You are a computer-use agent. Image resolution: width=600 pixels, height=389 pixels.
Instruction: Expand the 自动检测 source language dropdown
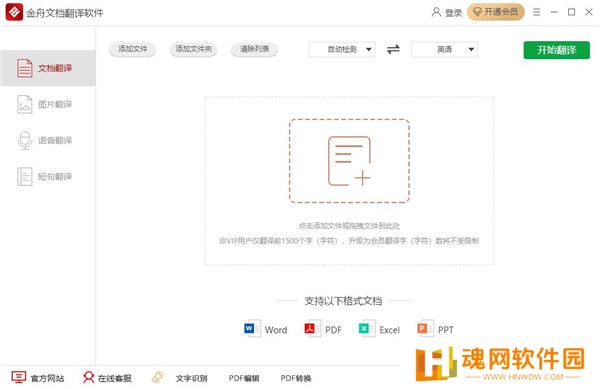coord(342,49)
